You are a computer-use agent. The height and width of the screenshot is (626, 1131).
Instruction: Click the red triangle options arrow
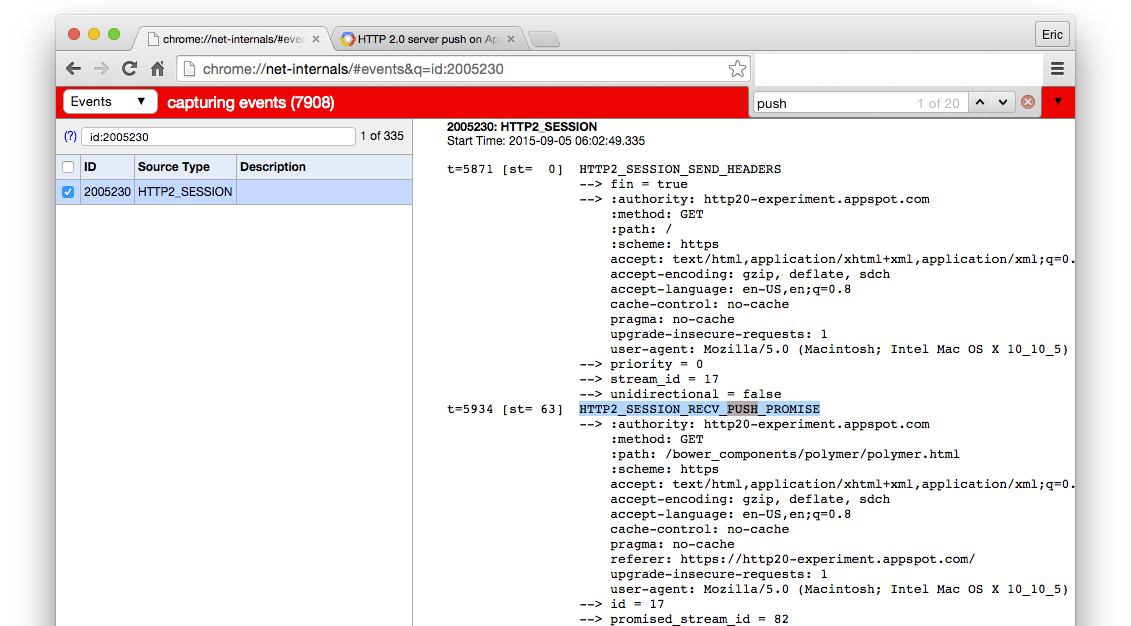[x=1058, y=102]
